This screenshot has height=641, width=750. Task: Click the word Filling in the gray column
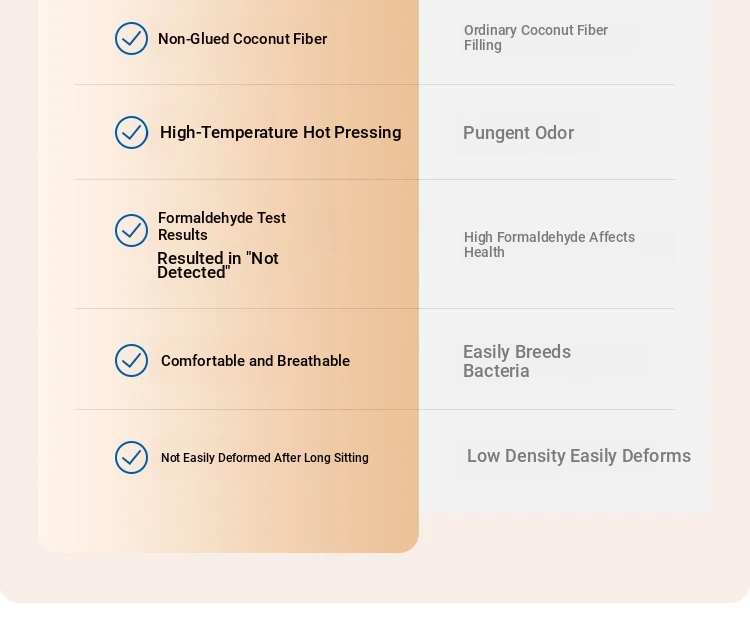click(x=483, y=45)
